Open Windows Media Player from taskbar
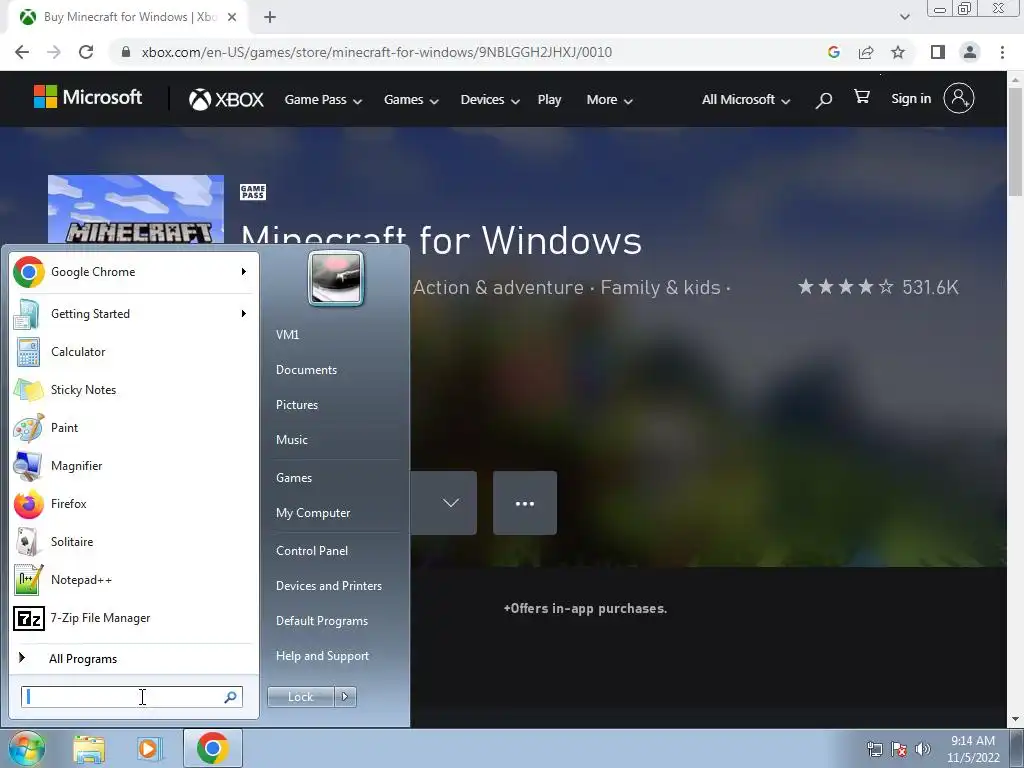 pyautogui.click(x=148, y=749)
